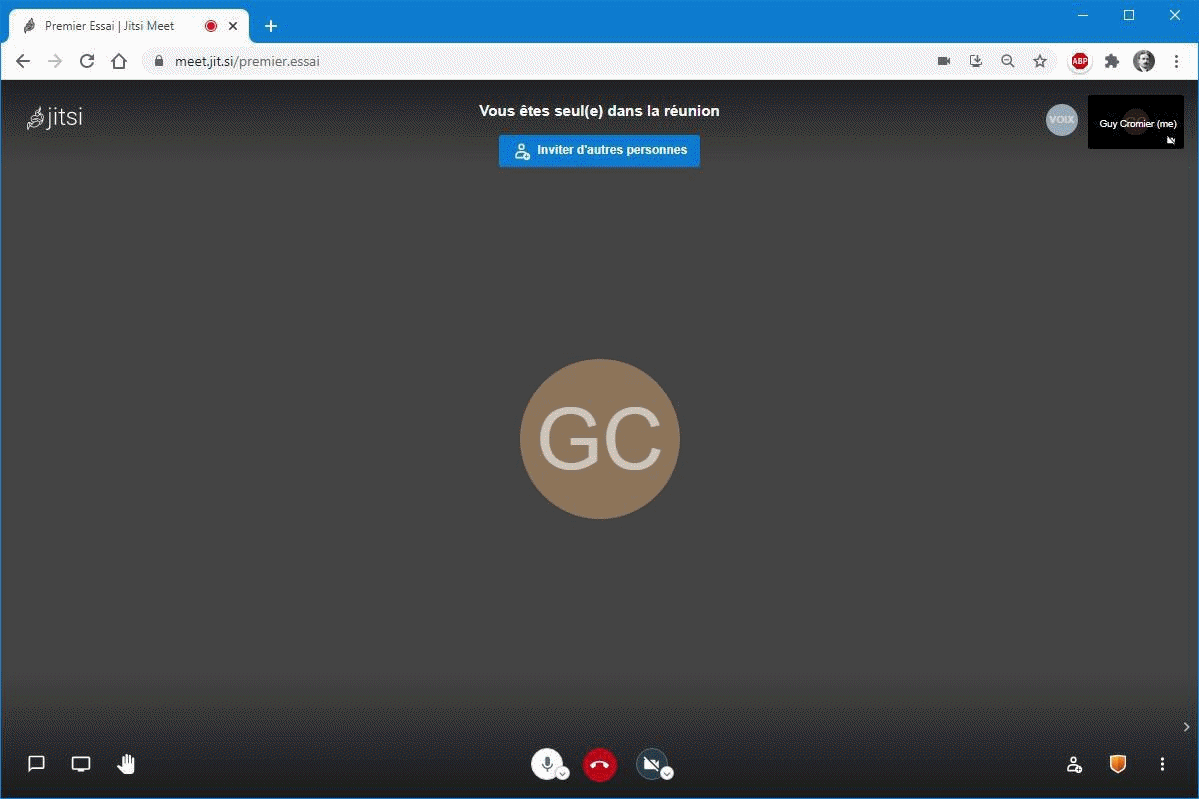This screenshot has height=799, width=1199.
Task: Bookmark this page with star
Action: (1040, 61)
